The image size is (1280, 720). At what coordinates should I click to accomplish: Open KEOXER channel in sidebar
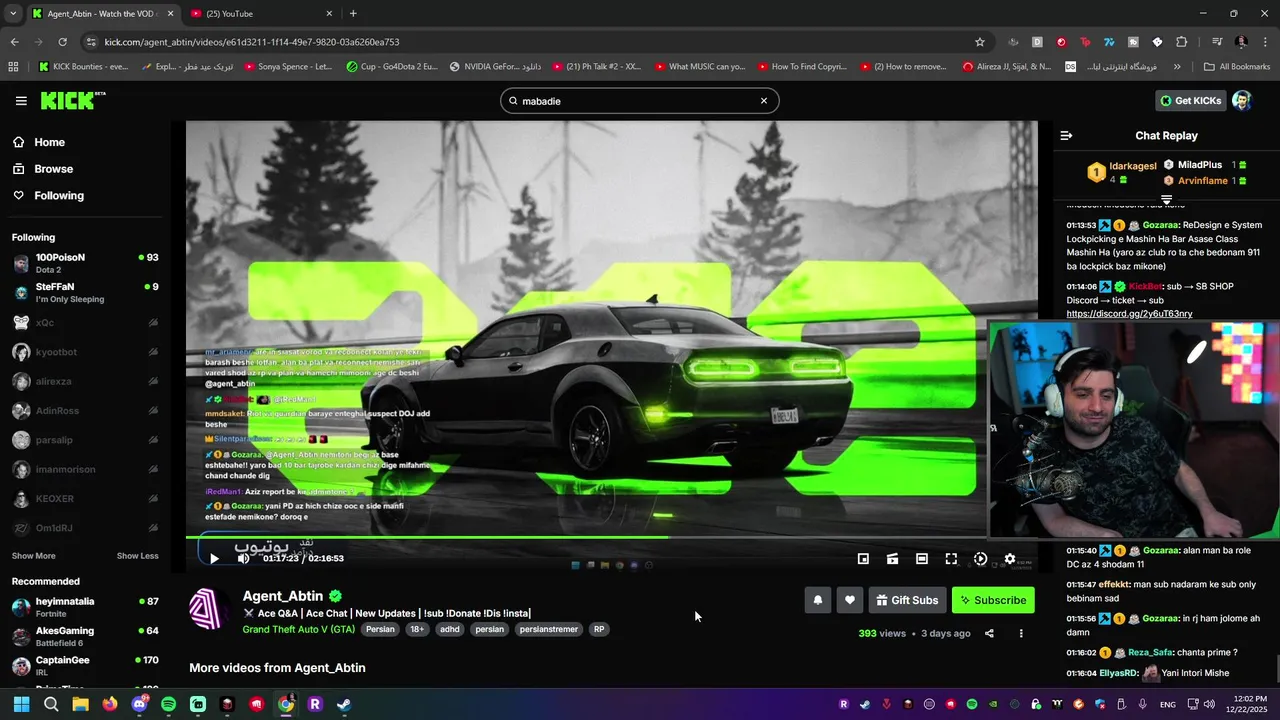(x=85, y=499)
